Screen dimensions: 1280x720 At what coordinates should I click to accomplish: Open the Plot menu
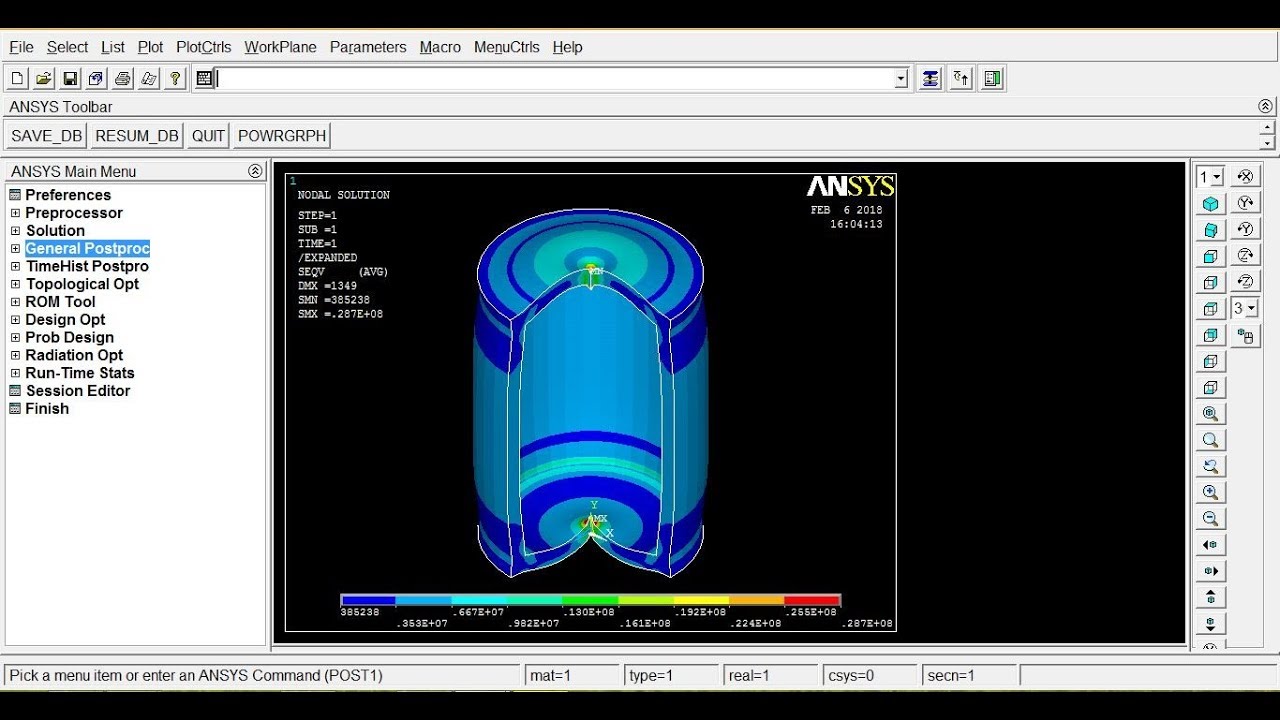click(x=150, y=47)
